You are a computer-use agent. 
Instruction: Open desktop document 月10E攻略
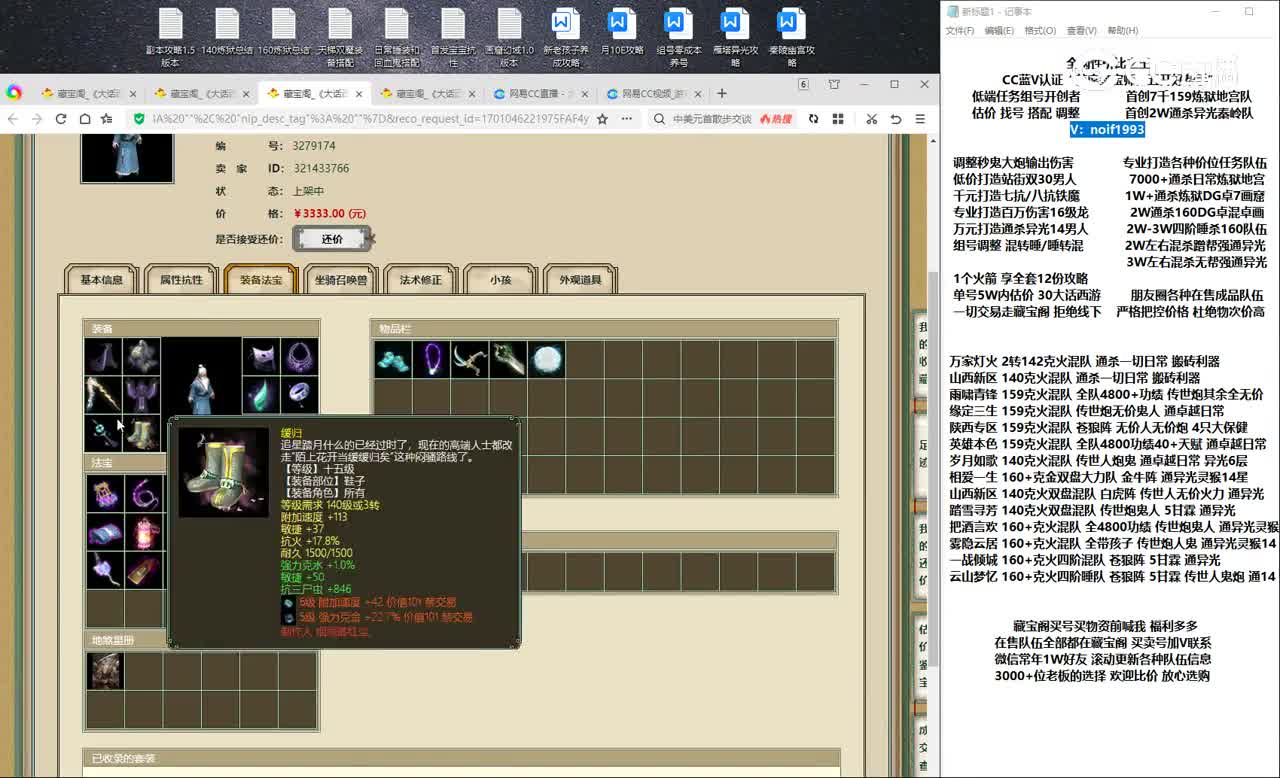click(622, 33)
